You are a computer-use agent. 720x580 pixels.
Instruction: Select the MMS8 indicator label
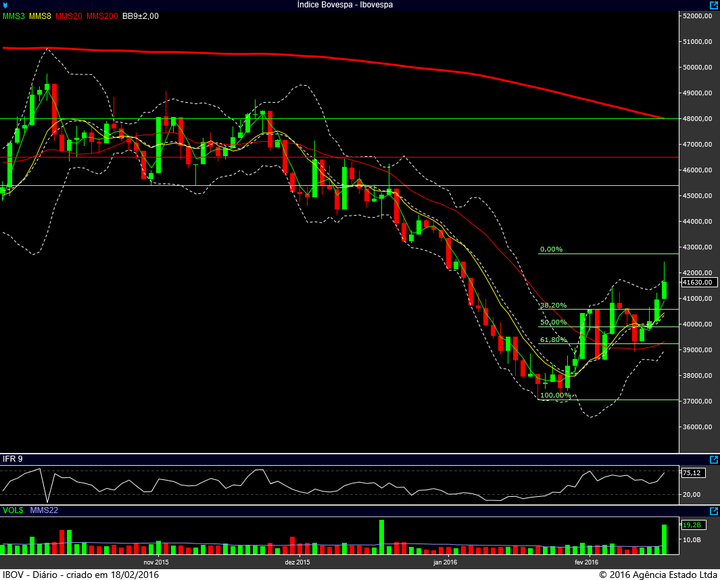[40, 16]
